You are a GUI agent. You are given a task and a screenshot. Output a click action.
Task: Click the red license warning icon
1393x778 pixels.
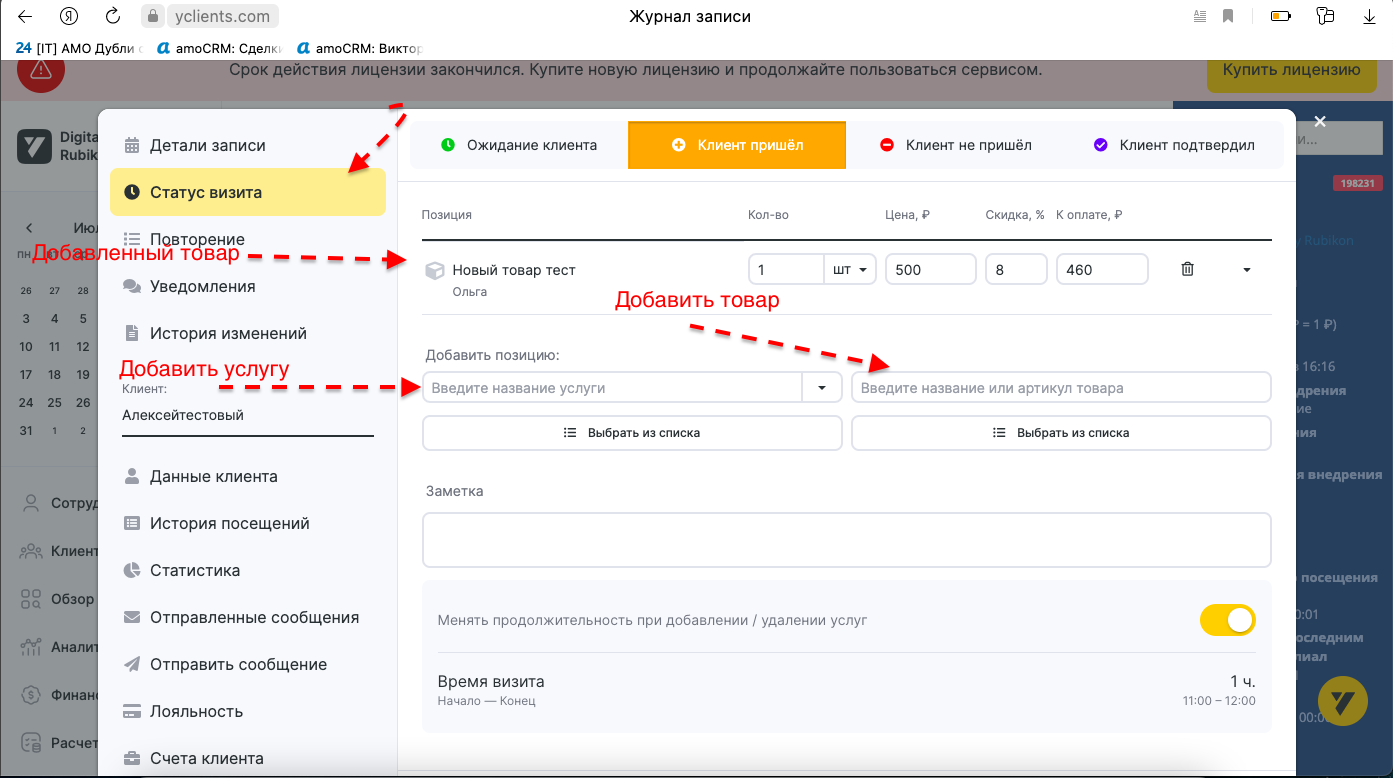[41, 70]
